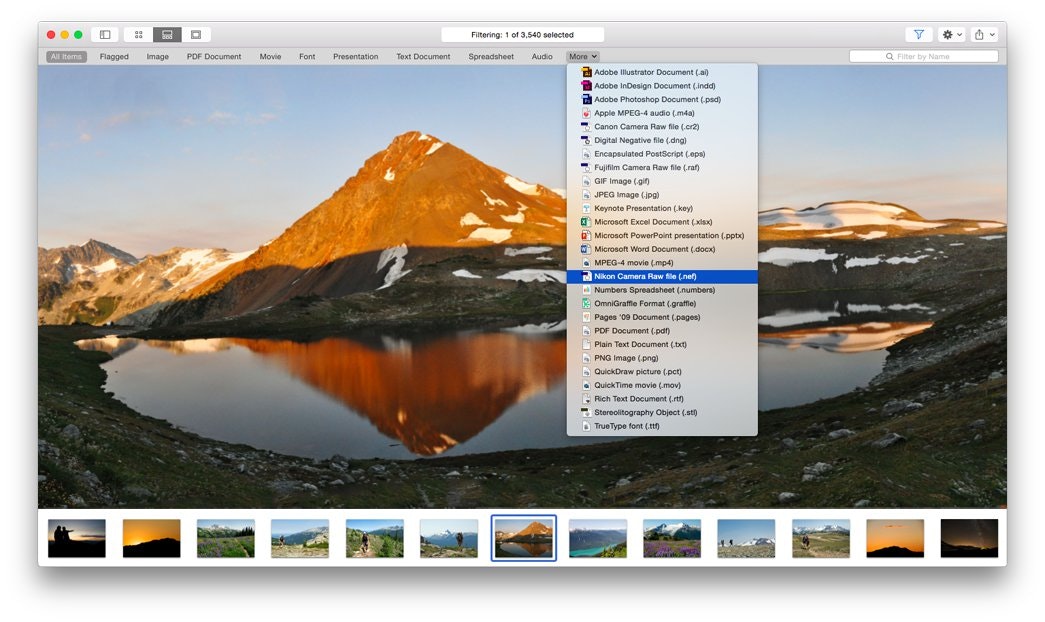Activate the Audio filter
The width and height of the screenshot is (1045, 622).
(541, 56)
